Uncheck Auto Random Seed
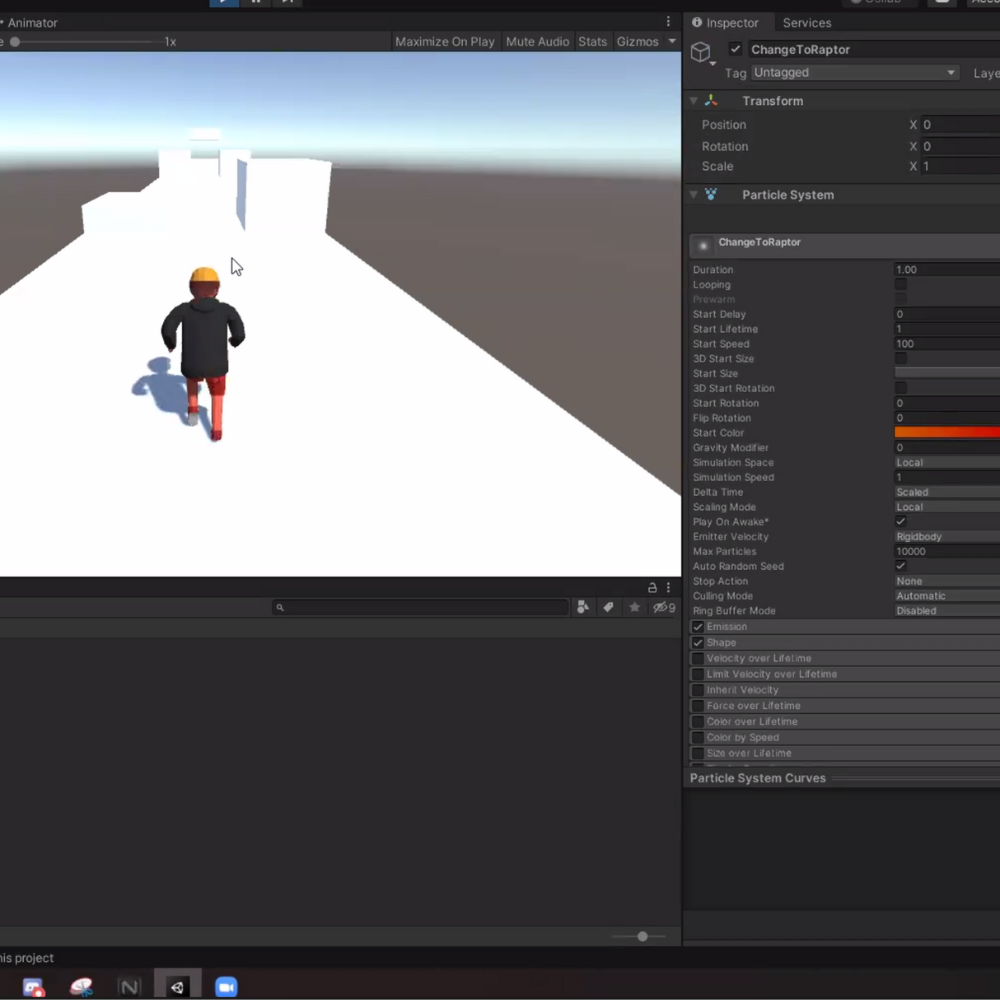The width and height of the screenshot is (1000, 1000). click(901, 566)
